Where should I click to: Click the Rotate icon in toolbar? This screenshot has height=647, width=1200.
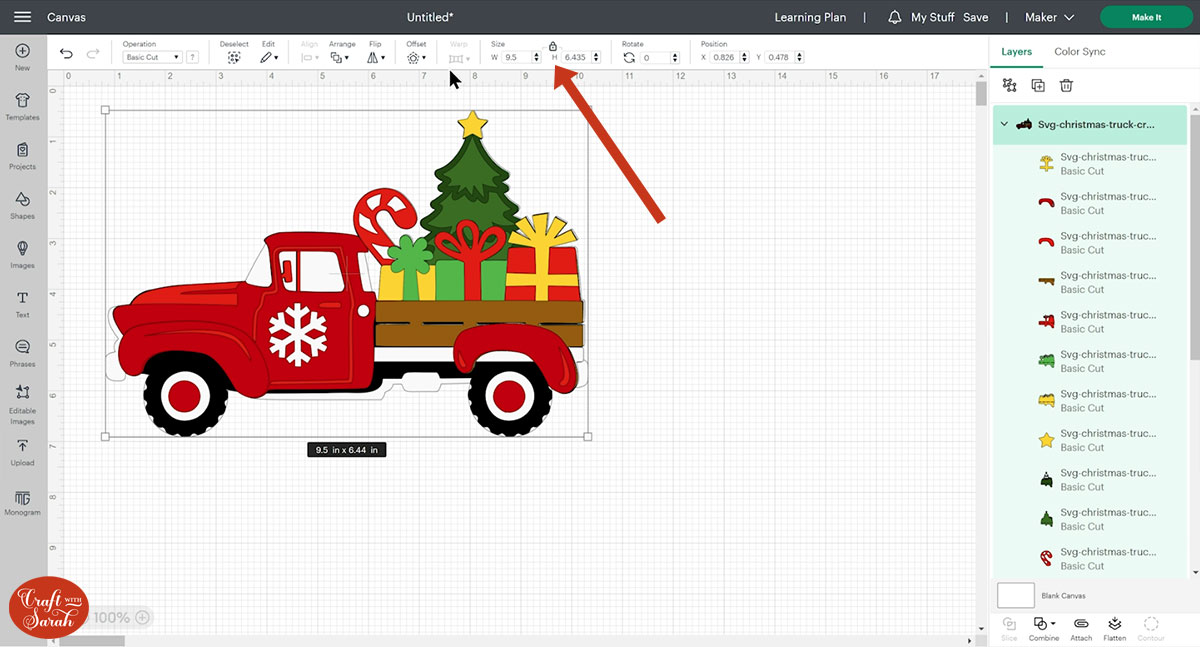click(x=629, y=57)
